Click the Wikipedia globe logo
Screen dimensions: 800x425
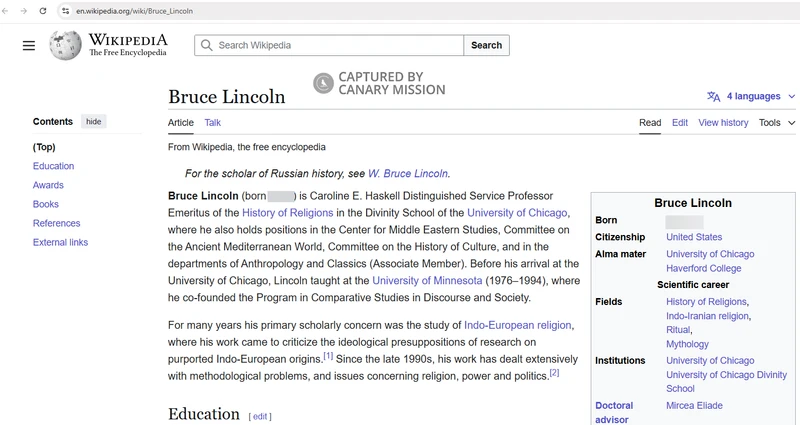tap(65, 45)
